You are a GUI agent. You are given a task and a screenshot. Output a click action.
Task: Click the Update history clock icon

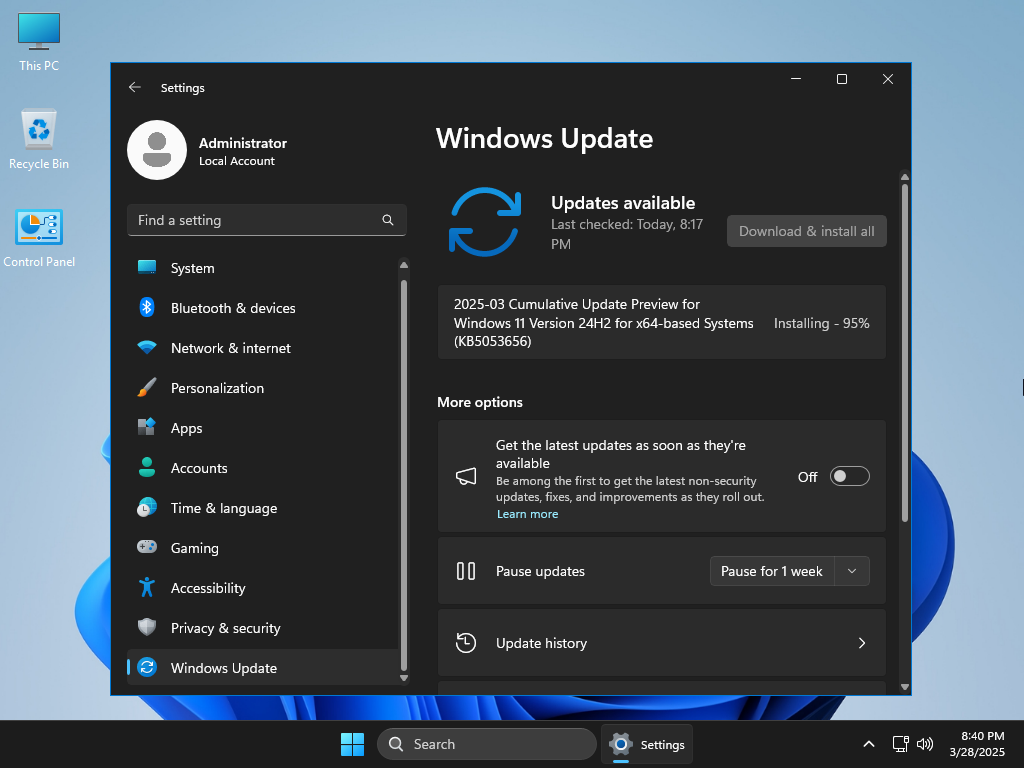point(466,643)
